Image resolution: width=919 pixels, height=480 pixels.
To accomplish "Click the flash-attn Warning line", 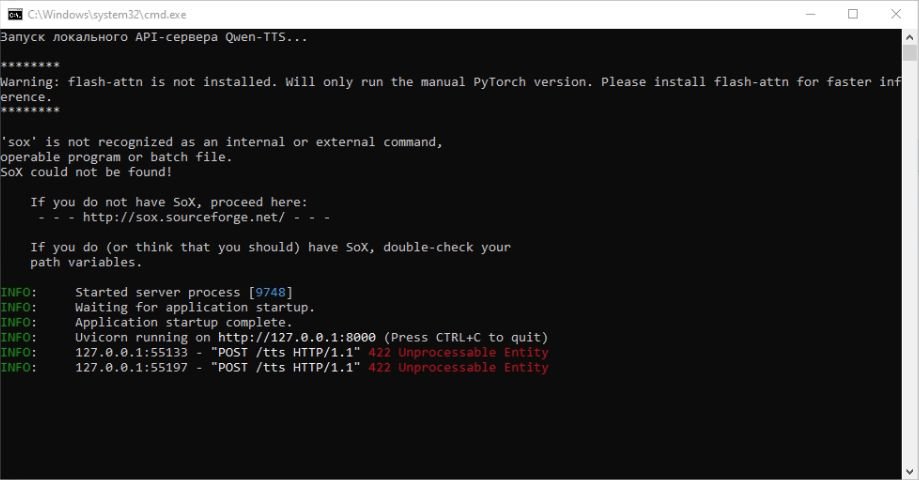I will (450, 89).
